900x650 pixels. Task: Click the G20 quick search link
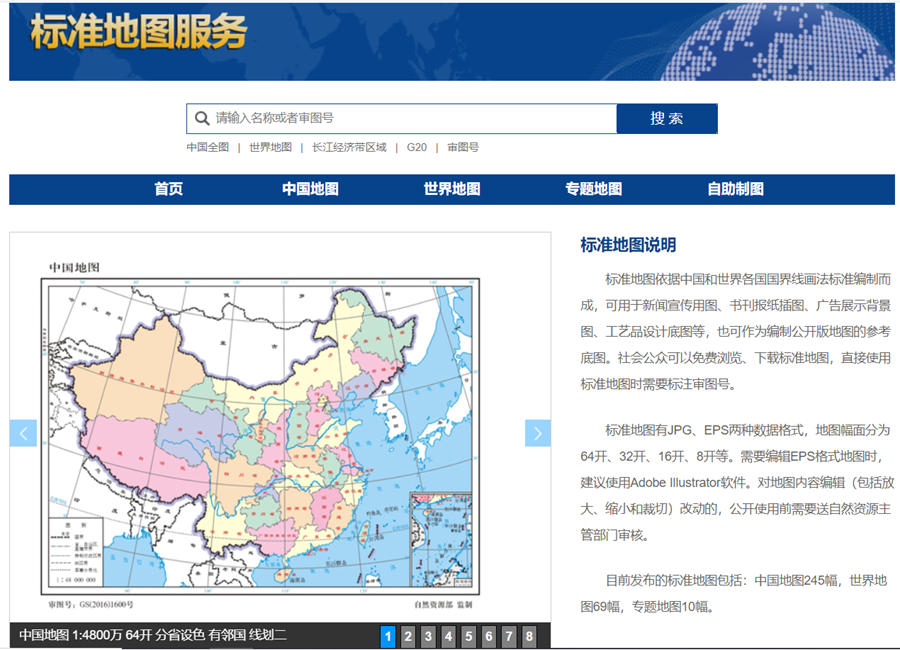416,147
